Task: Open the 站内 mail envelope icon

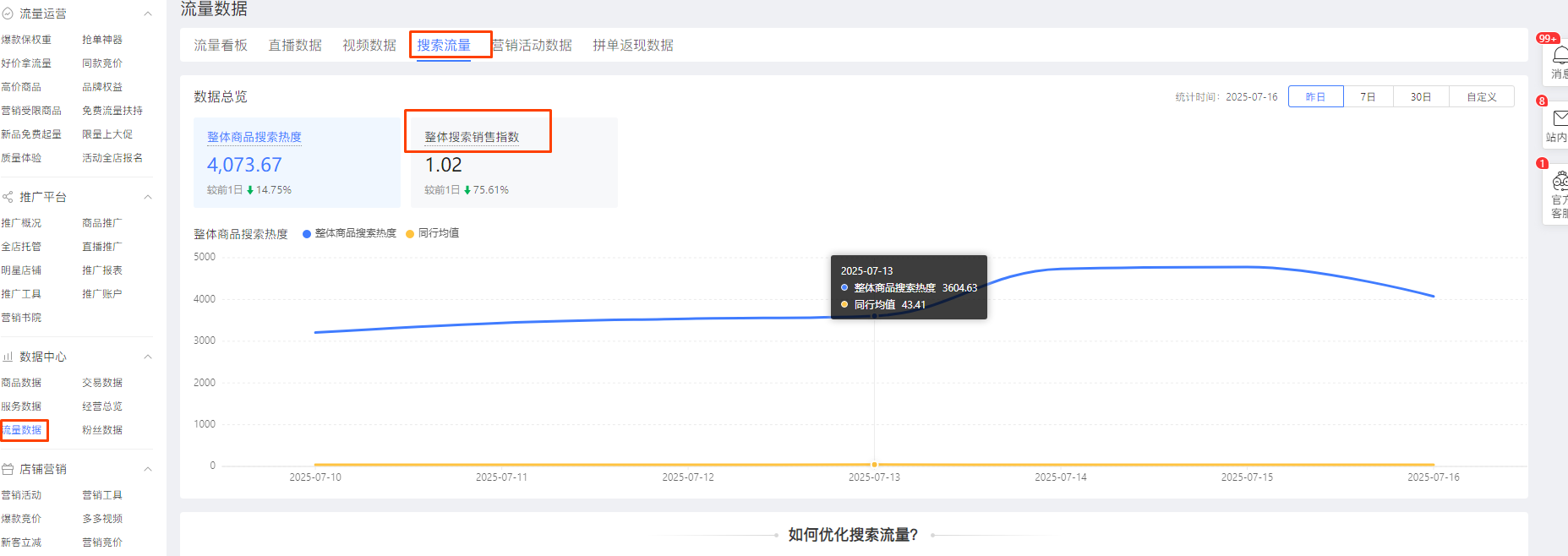Action: pyautogui.click(x=1560, y=119)
